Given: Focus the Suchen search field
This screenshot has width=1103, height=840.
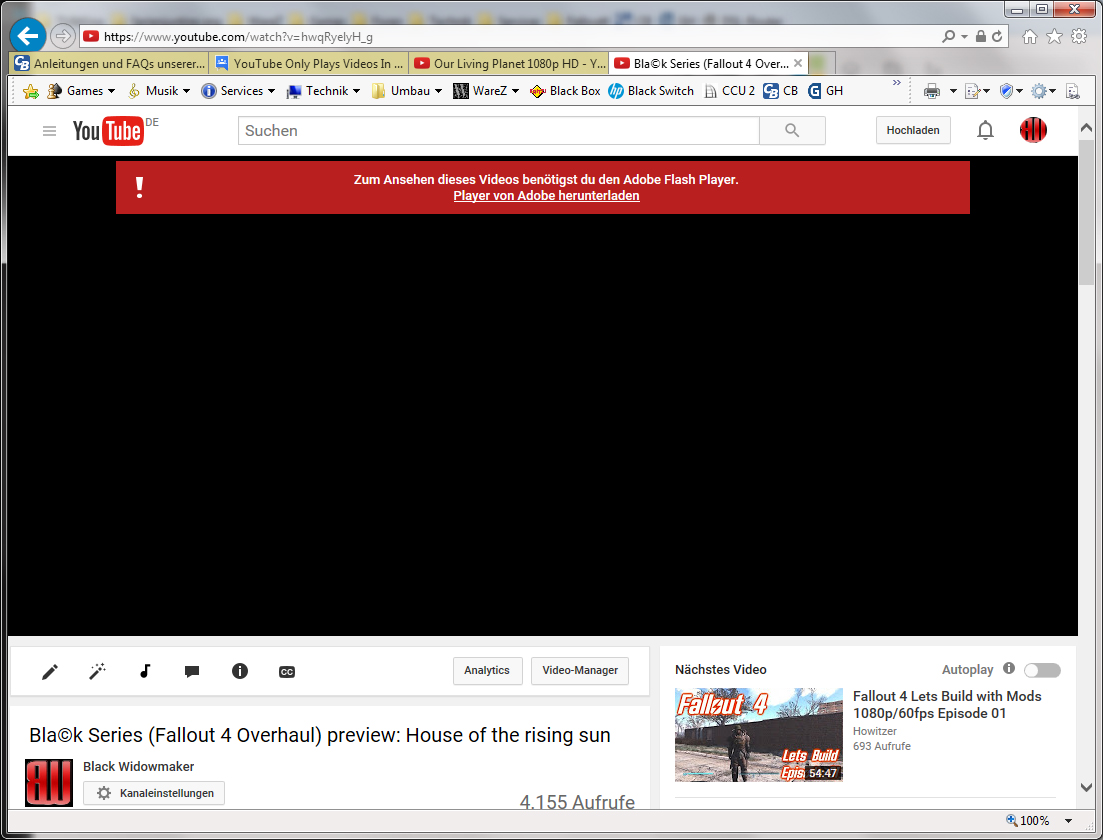Looking at the screenshot, I should point(499,131).
